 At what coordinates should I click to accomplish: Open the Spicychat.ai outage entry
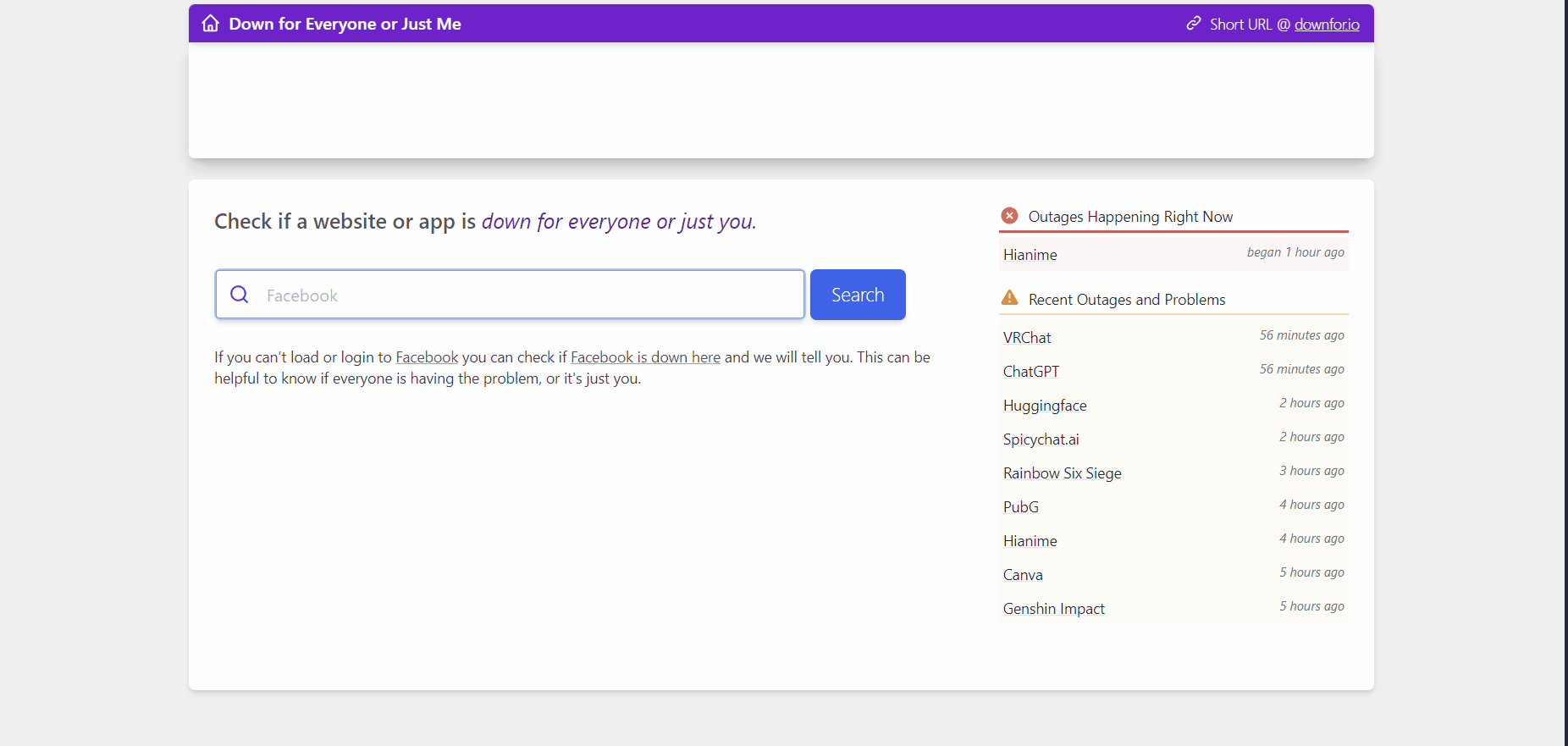tap(1041, 439)
